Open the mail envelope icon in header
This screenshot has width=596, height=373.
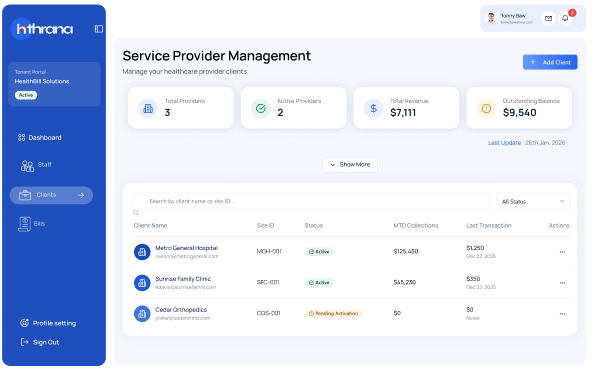coord(548,18)
